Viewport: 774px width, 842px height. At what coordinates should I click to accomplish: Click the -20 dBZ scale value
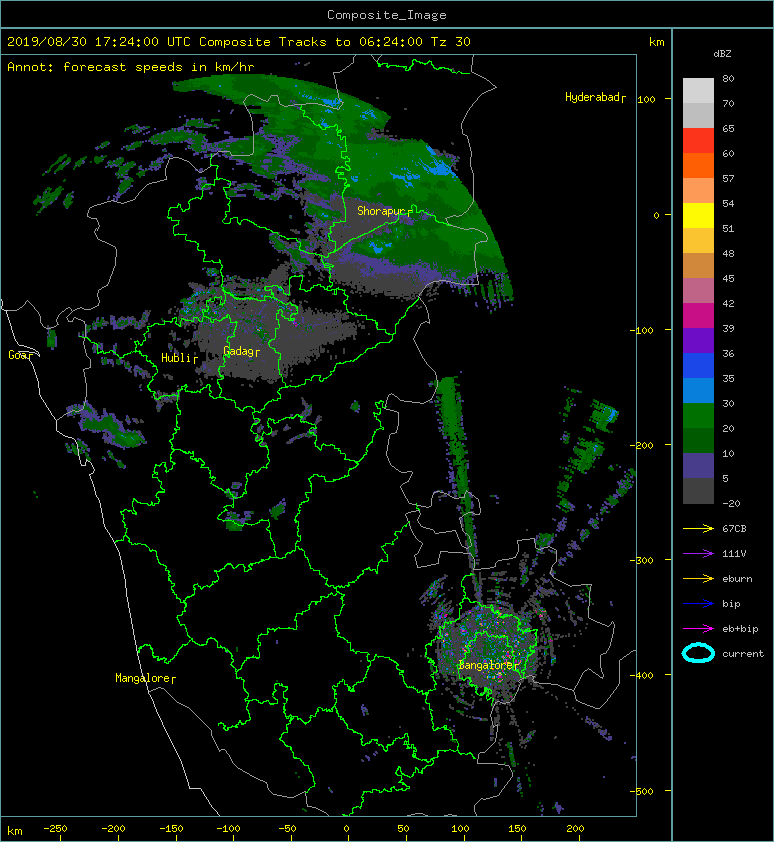coord(731,503)
